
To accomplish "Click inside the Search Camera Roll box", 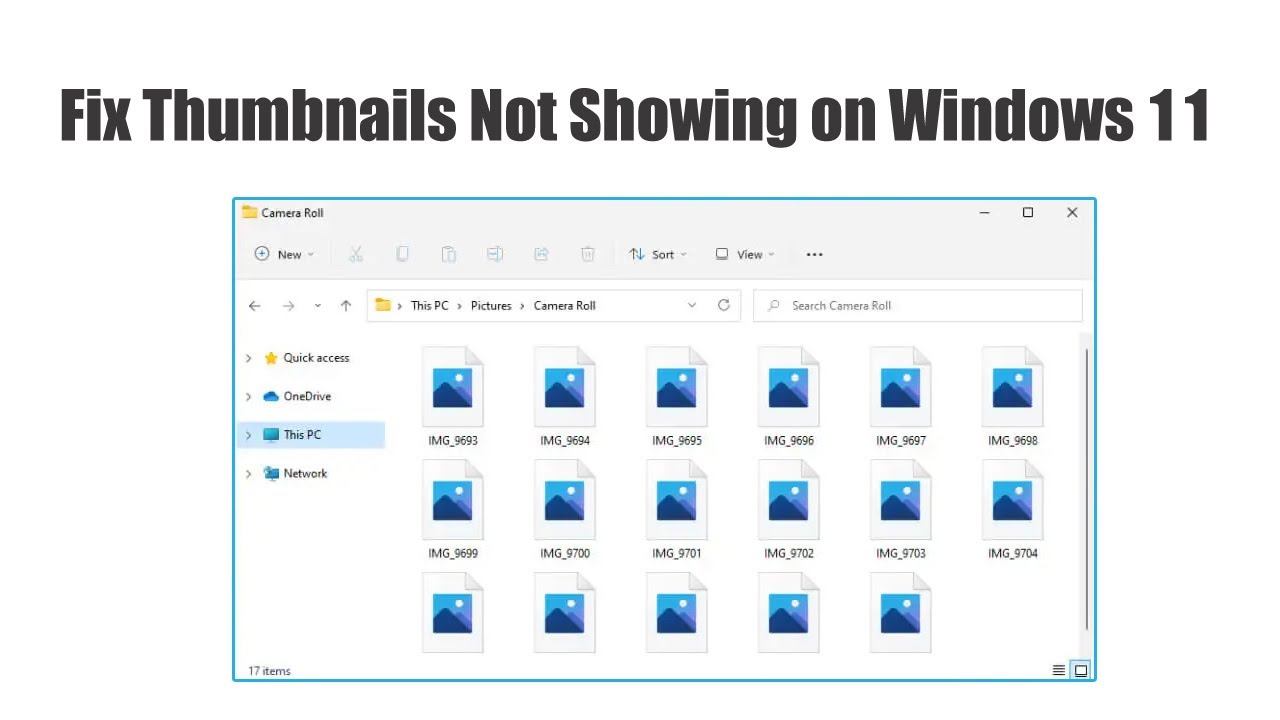I will [918, 305].
